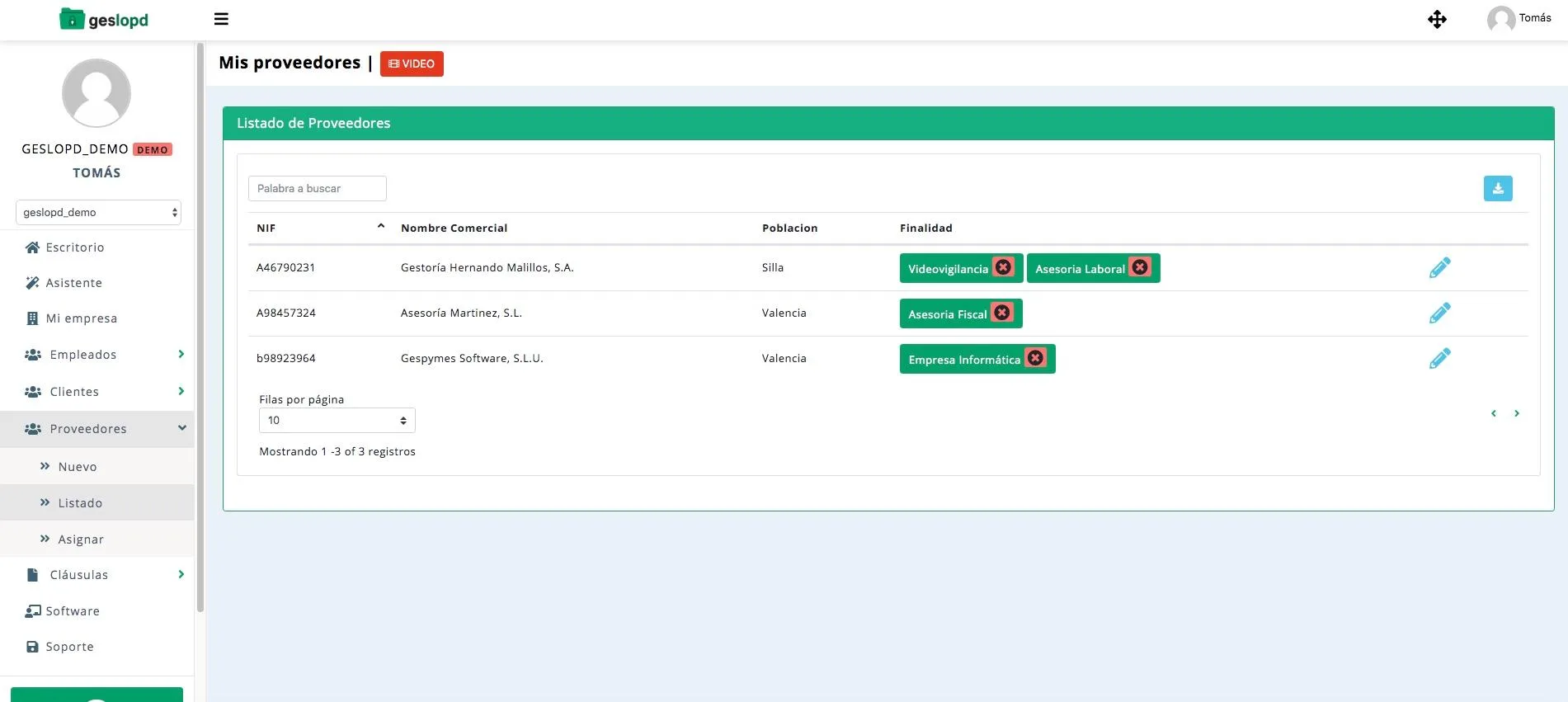Viewport: 1568px width, 702px height.
Task: Click NIF cell A46790231
Action: point(285,267)
